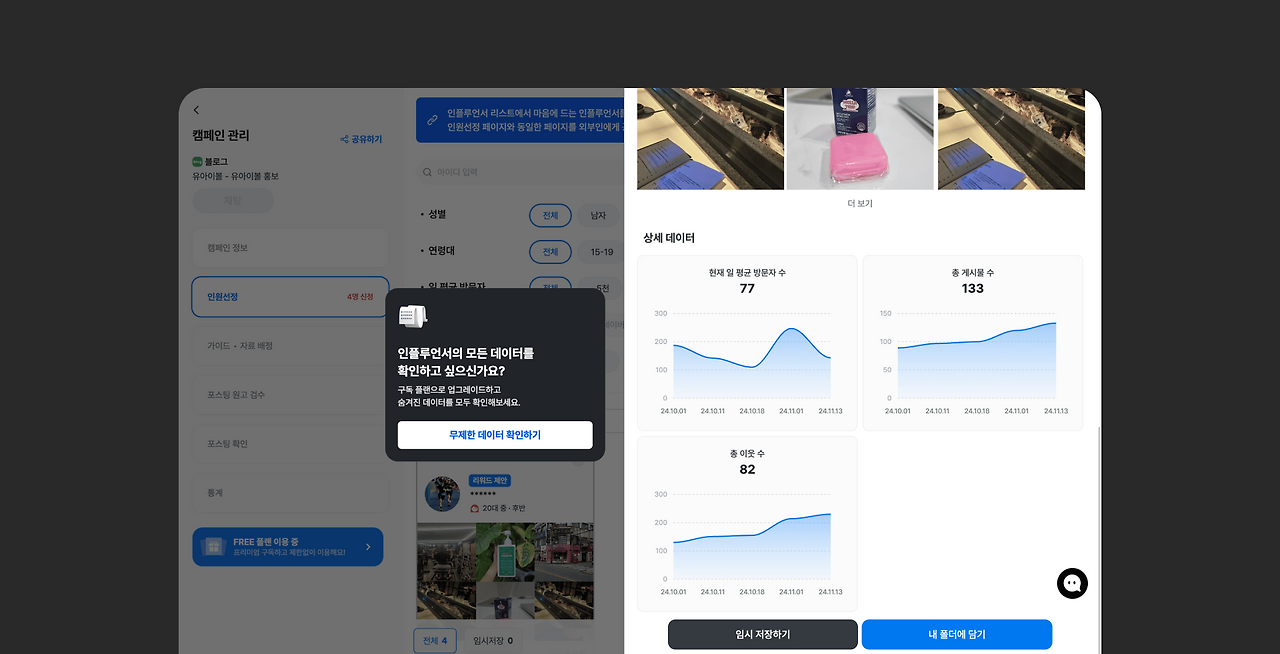1280x654 pixels.
Task: Click the back arrow above 캠페인 관리
Action: click(196, 110)
